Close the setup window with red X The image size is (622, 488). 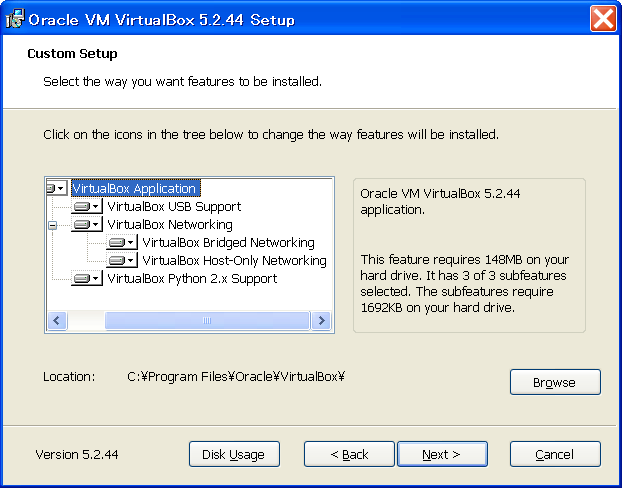[x=603, y=18]
